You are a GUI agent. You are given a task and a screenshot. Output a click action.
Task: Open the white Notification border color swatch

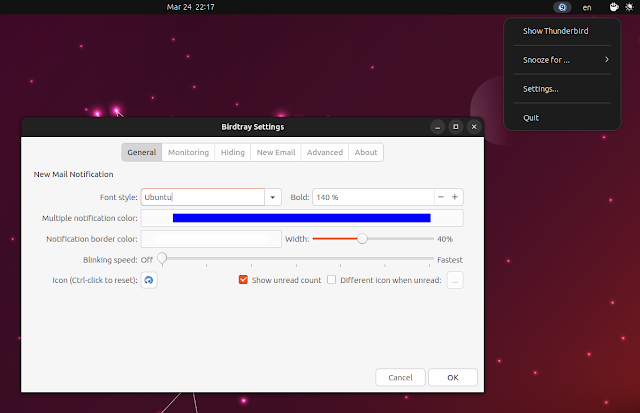(211, 239)
